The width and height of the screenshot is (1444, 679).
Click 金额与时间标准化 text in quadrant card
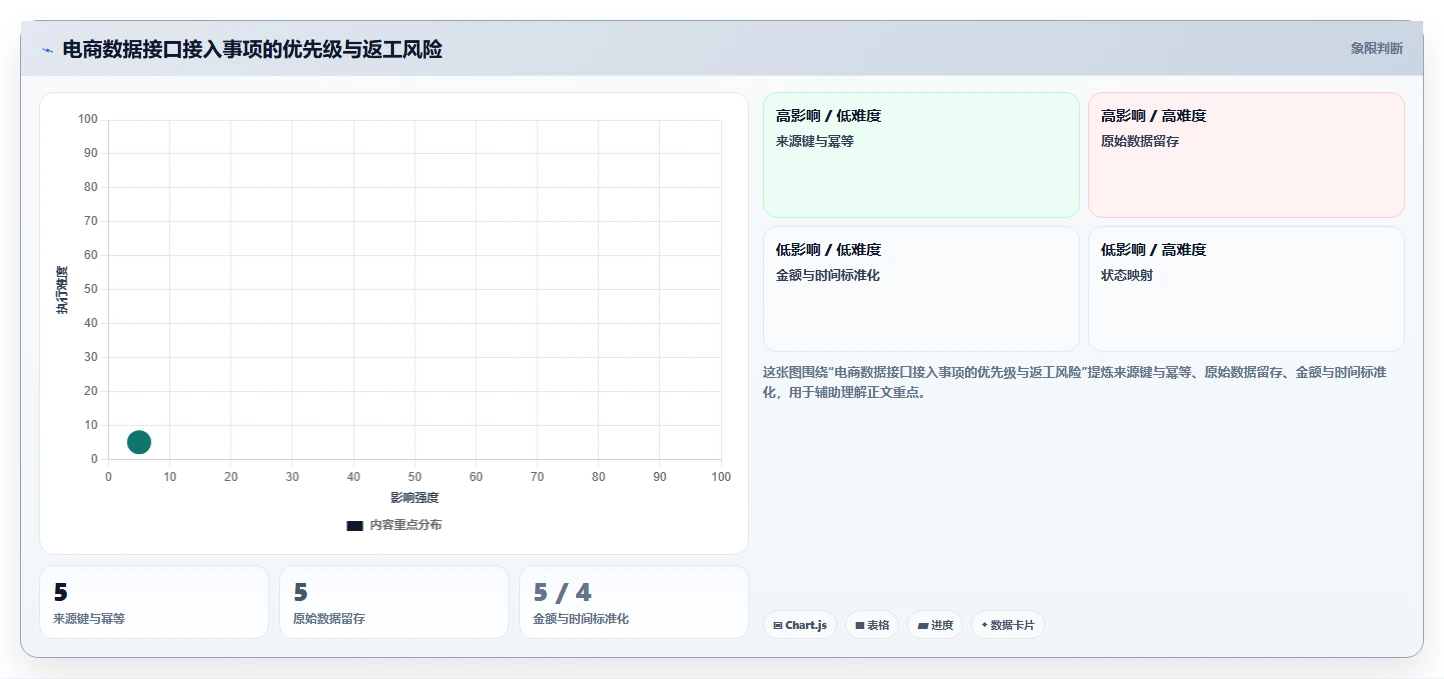point(828,275)
